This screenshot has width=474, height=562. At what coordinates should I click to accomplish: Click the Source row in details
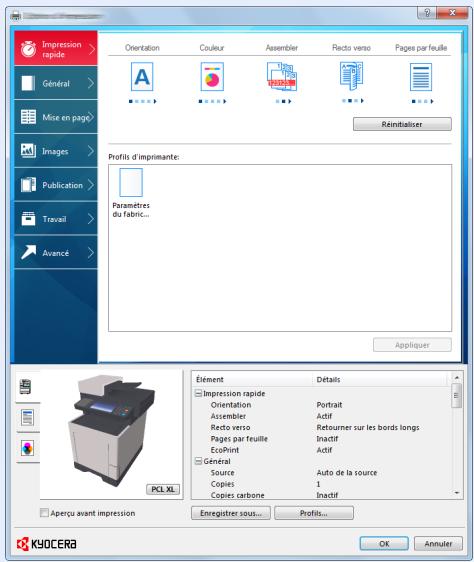pyautogui.click(x=321, y=472)
